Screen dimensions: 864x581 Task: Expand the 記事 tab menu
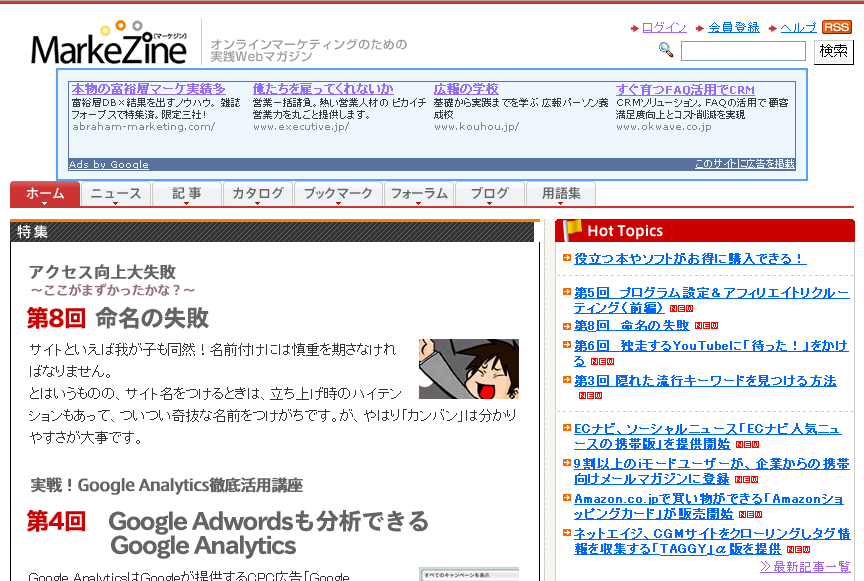(x=186, y=194)
